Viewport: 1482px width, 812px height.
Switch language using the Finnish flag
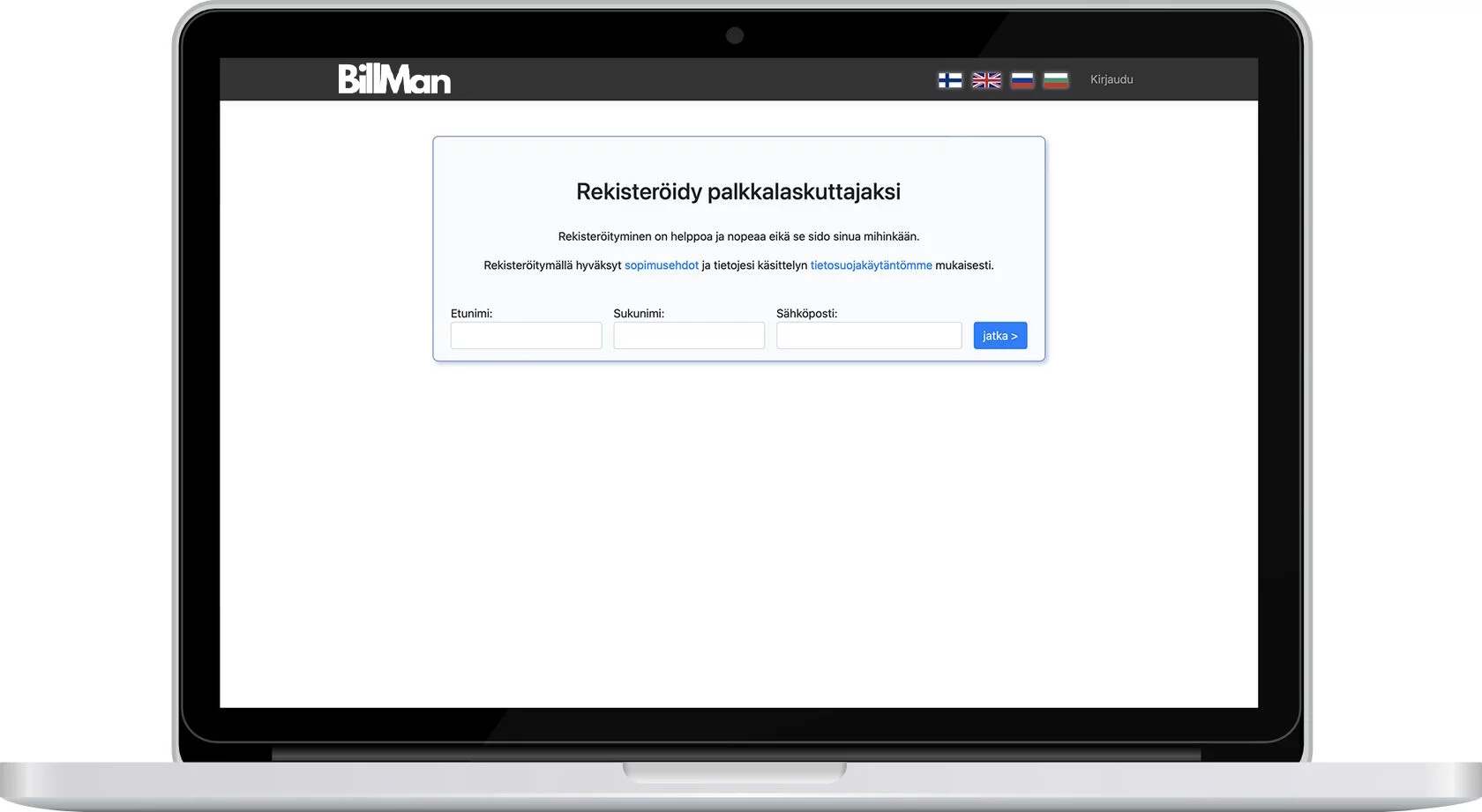point(949,80)
